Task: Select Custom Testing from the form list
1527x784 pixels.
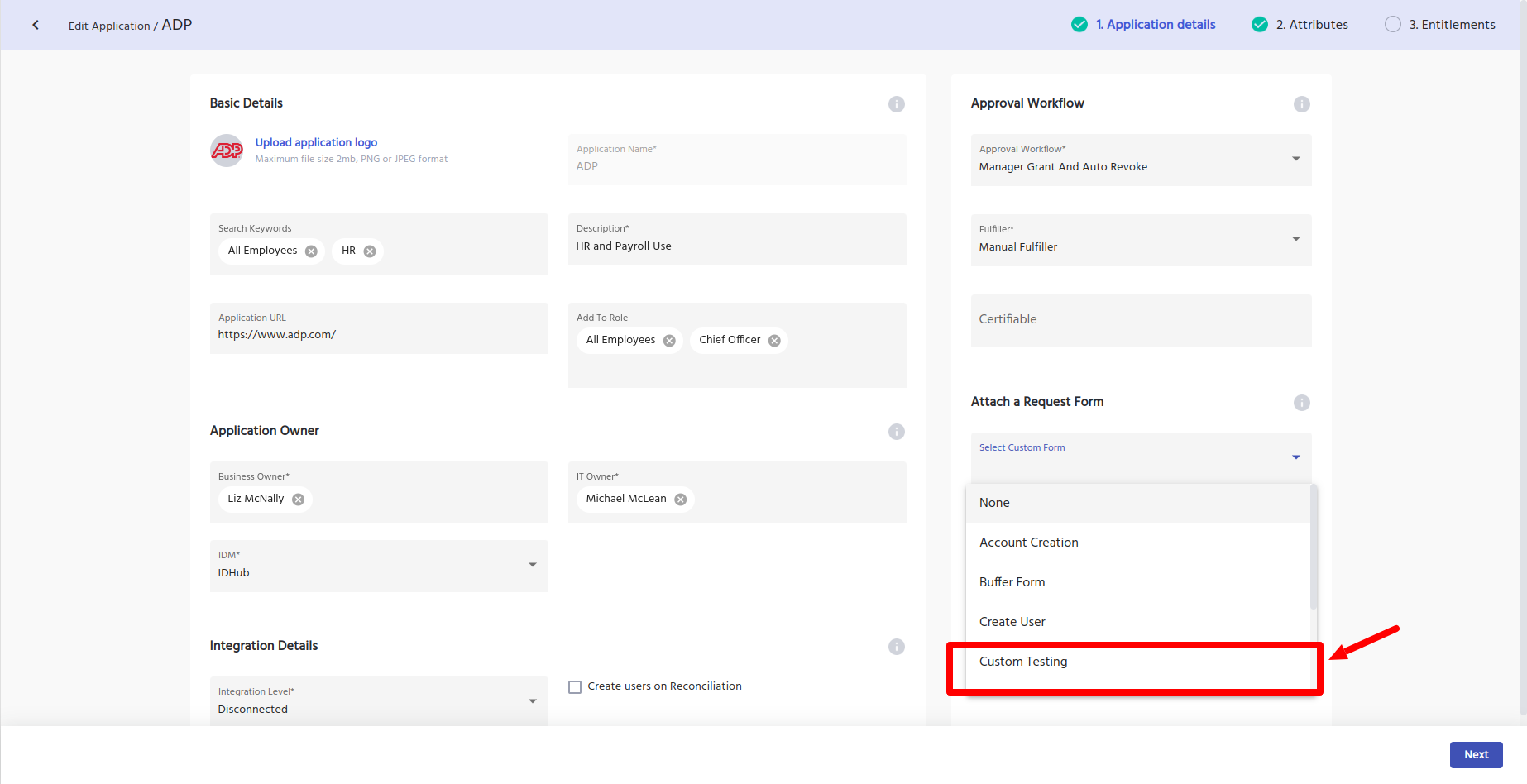Action: click(1023, 662)
